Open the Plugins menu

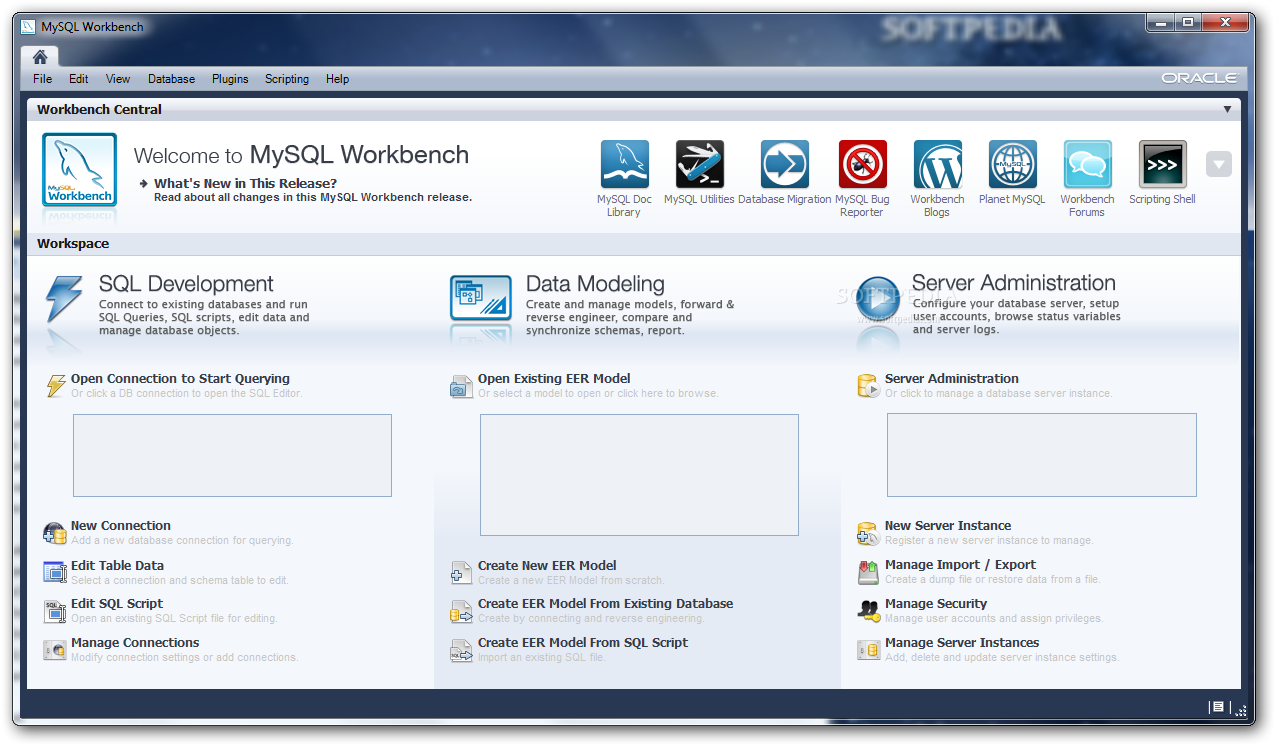point(230,79)
